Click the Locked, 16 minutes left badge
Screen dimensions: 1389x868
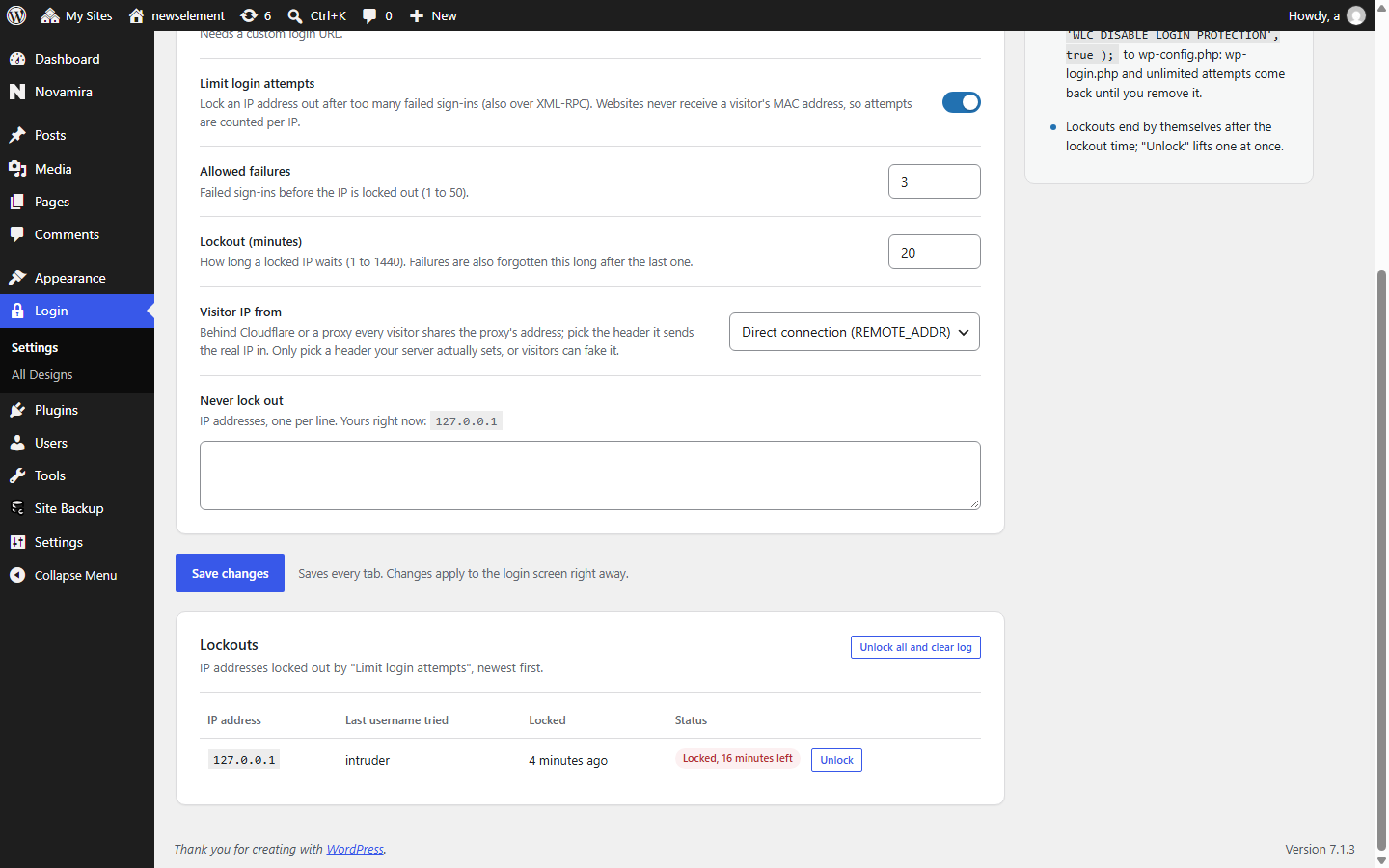click(x=738, y=758)
